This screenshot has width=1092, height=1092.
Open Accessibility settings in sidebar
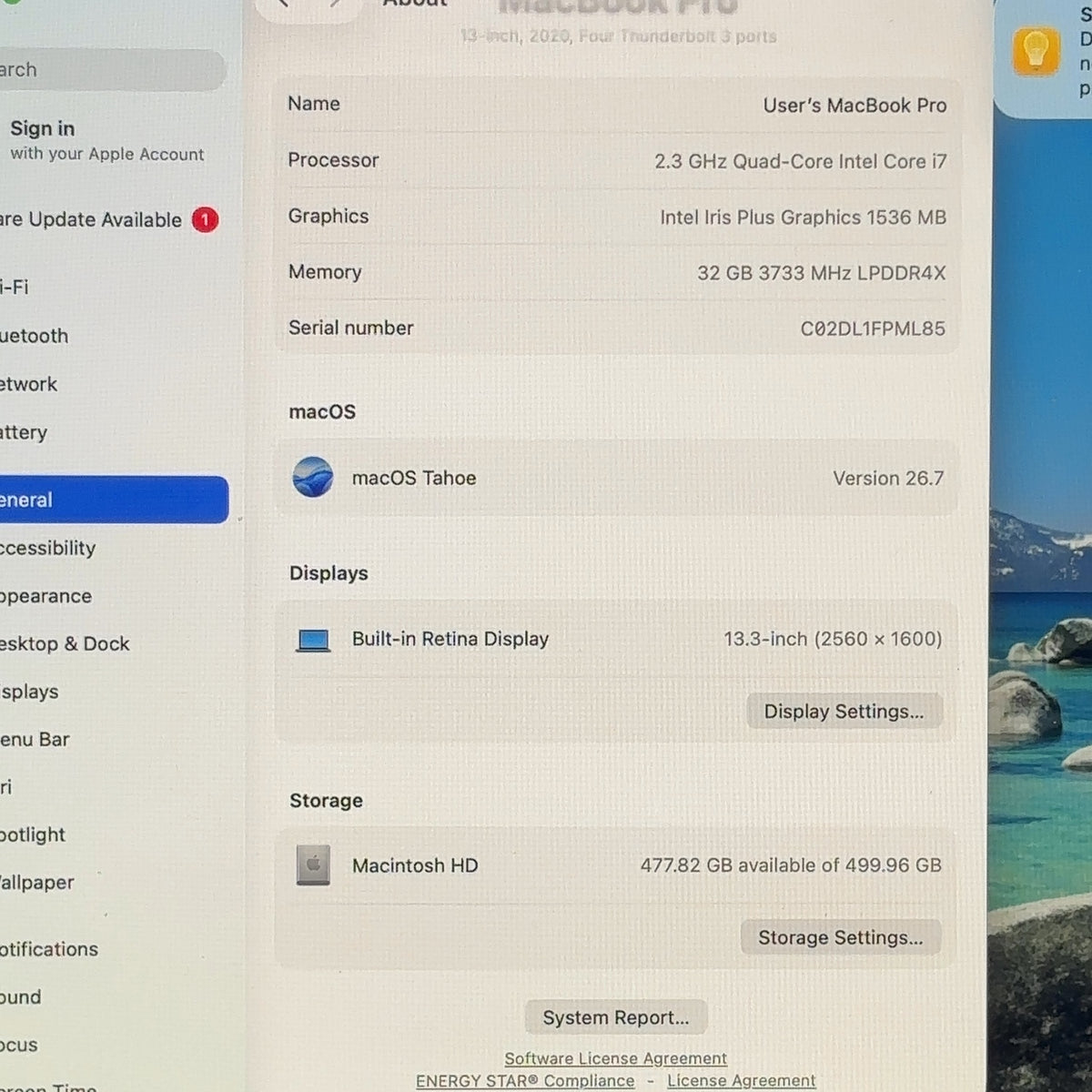click(x=47, y=548)
